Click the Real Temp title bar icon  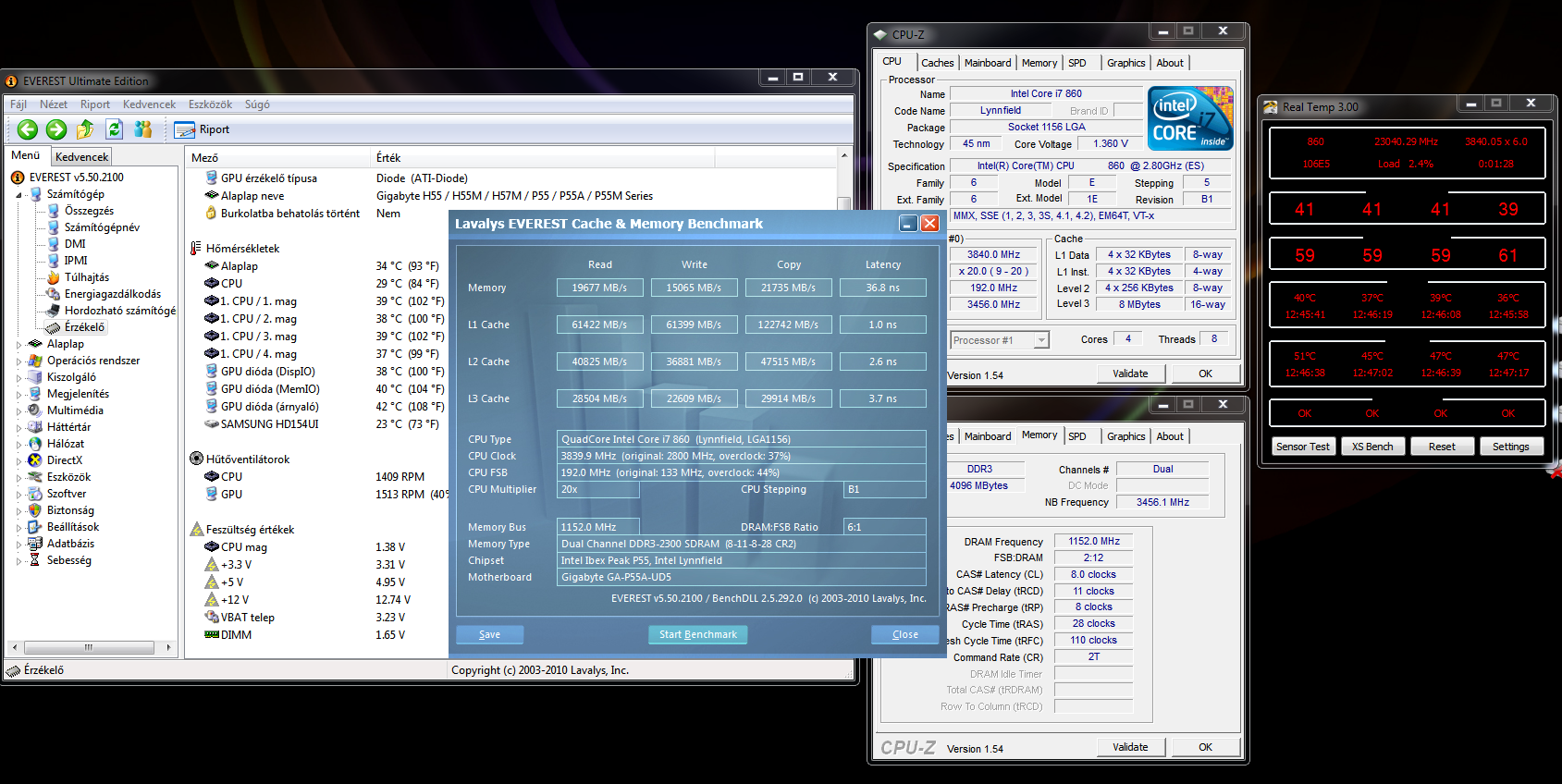(1271, 107)
